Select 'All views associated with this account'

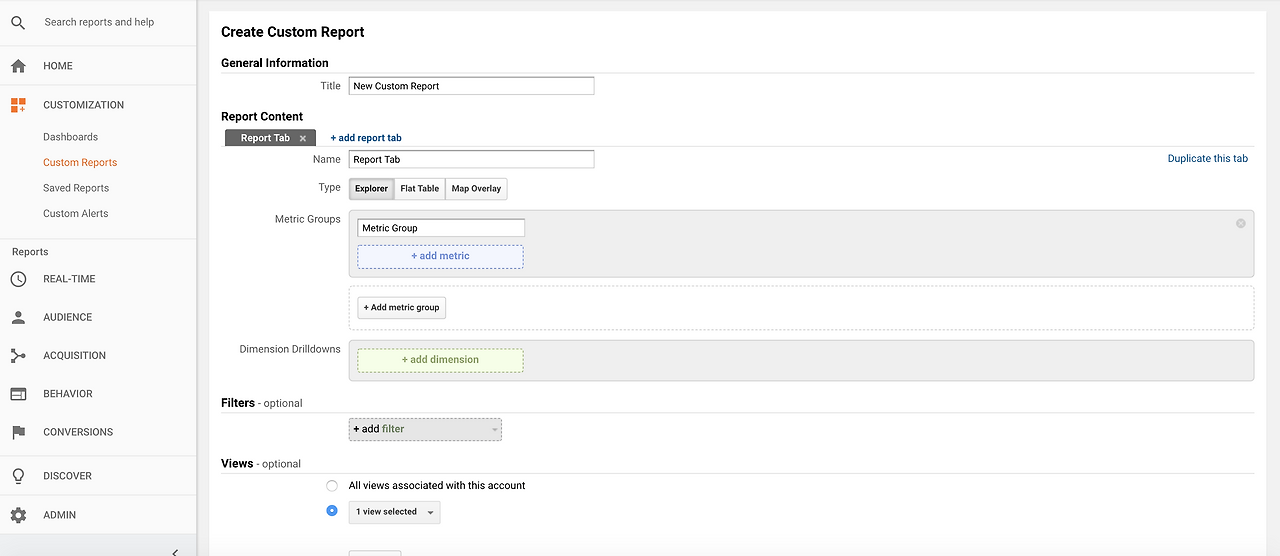(x=332, y=486)
